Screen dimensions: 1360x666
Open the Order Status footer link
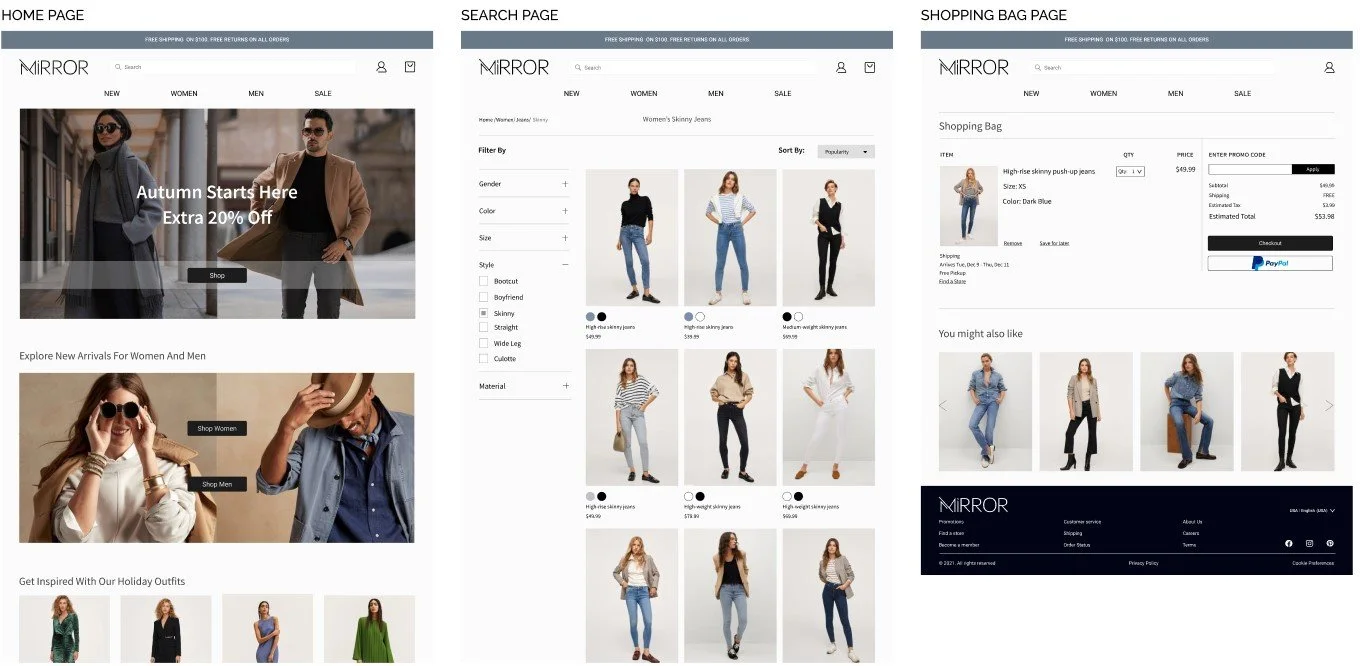click(x=1076, y=545)
